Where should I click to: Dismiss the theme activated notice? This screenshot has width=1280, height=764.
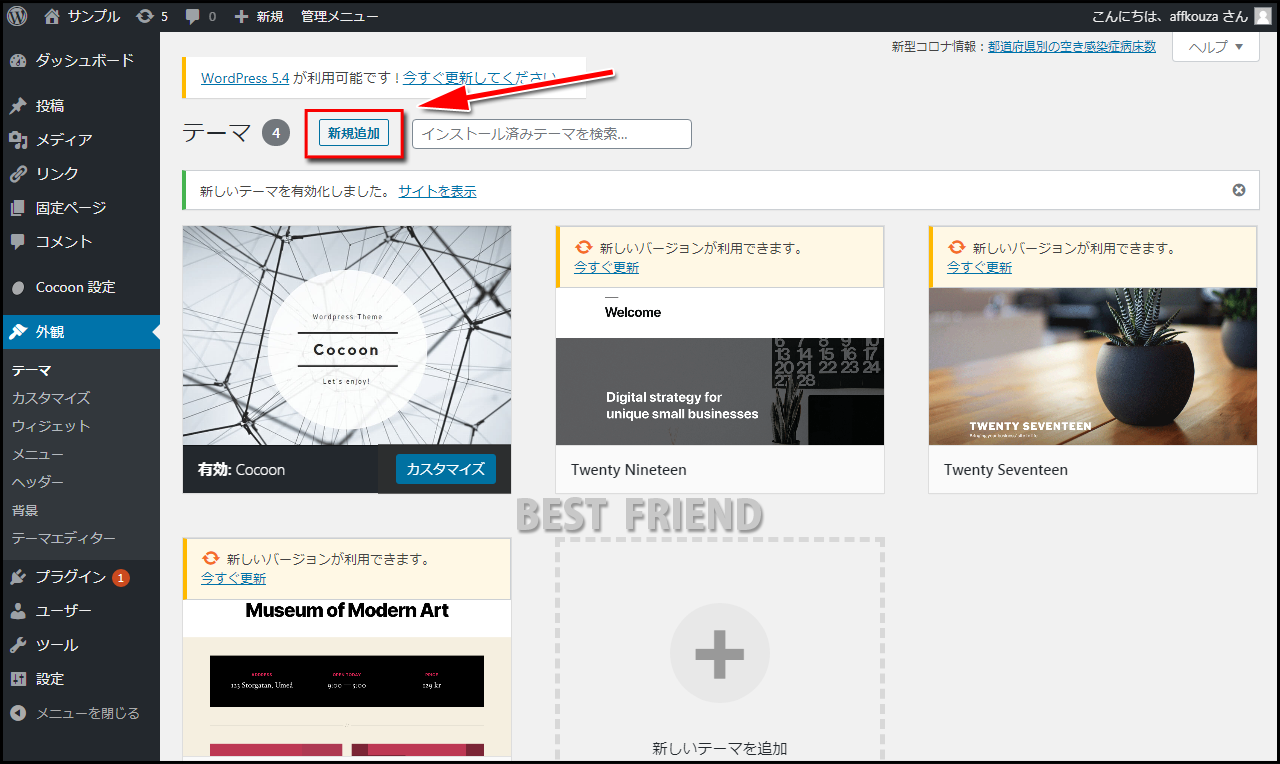pyautogui.click(x=1239, y=190)
